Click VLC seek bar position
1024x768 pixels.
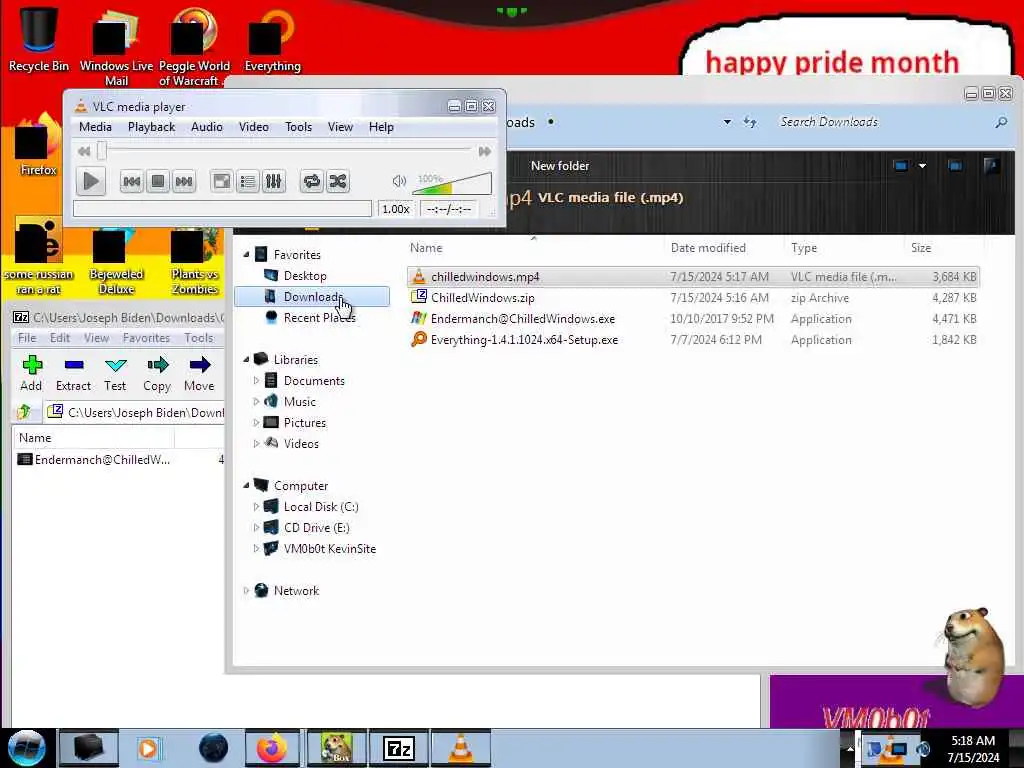tap(284, 151)
